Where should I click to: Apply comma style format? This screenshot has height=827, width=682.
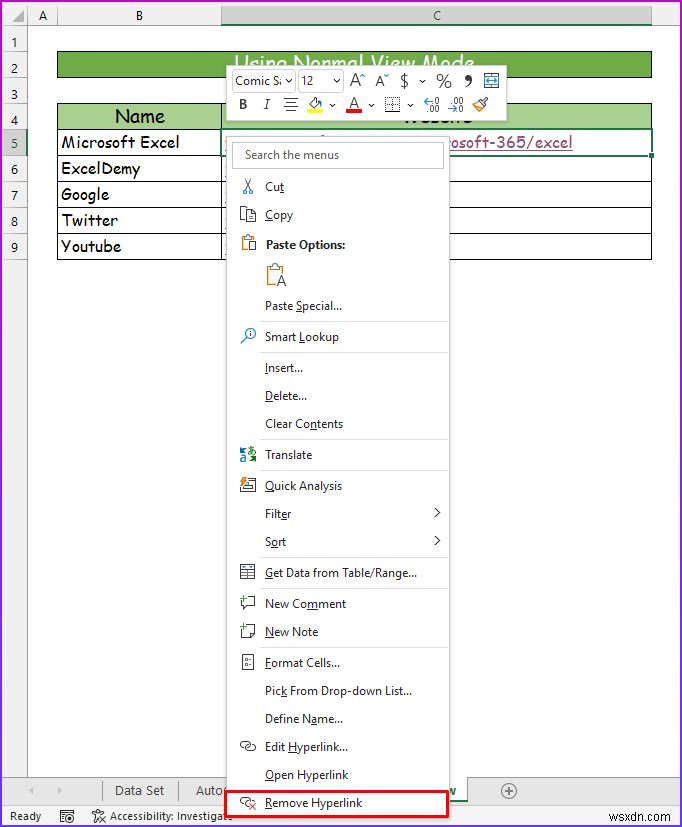tap(468, 81)
